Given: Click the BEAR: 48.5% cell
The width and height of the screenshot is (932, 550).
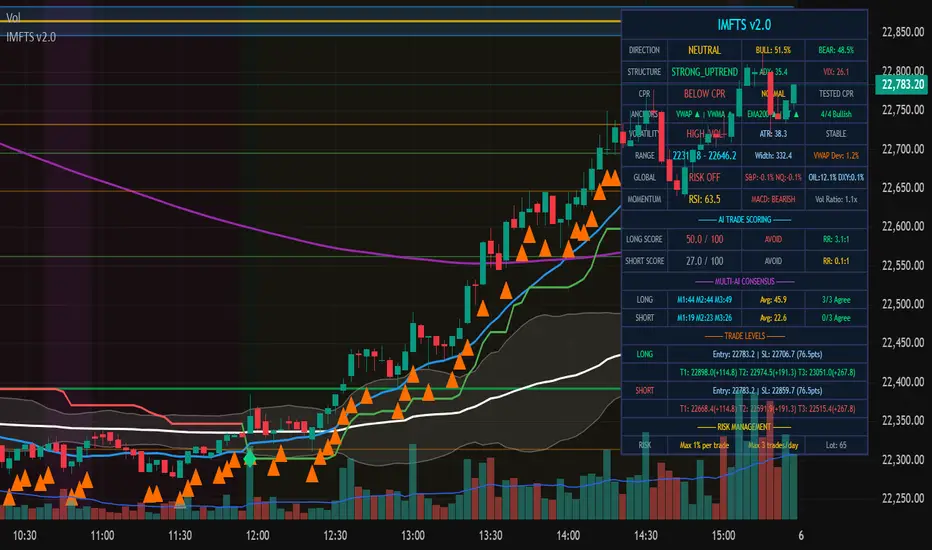Looking at the screenshot, I should click(x=836, y=51).
